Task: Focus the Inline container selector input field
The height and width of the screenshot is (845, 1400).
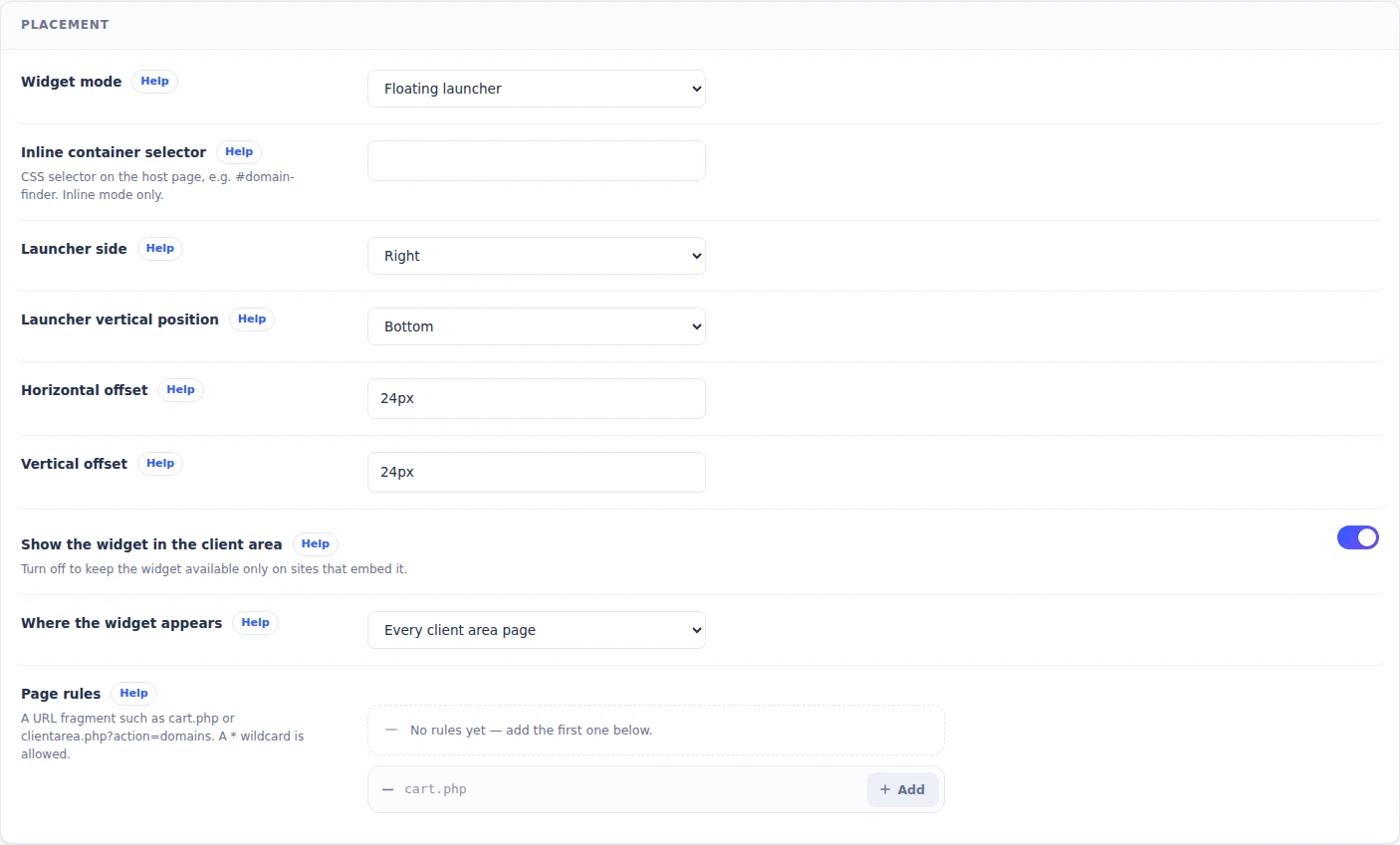Action: [x=537, y=160]
